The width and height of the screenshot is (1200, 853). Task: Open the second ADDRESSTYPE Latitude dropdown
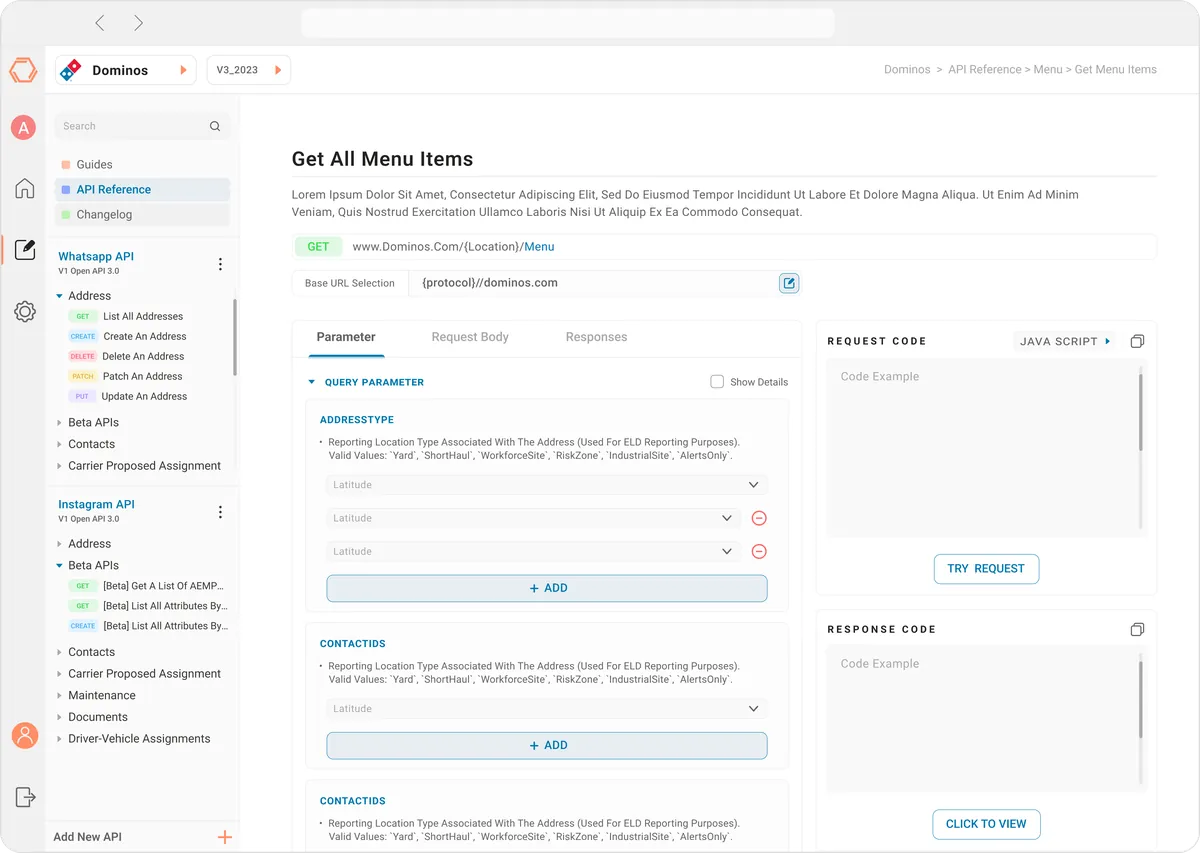(x=534, y=518)
